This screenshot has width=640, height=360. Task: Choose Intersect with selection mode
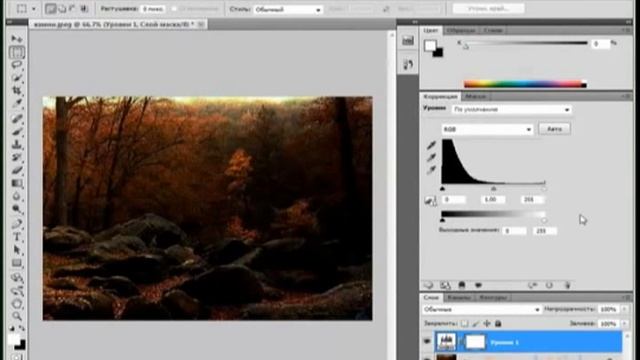click(84, 9)
